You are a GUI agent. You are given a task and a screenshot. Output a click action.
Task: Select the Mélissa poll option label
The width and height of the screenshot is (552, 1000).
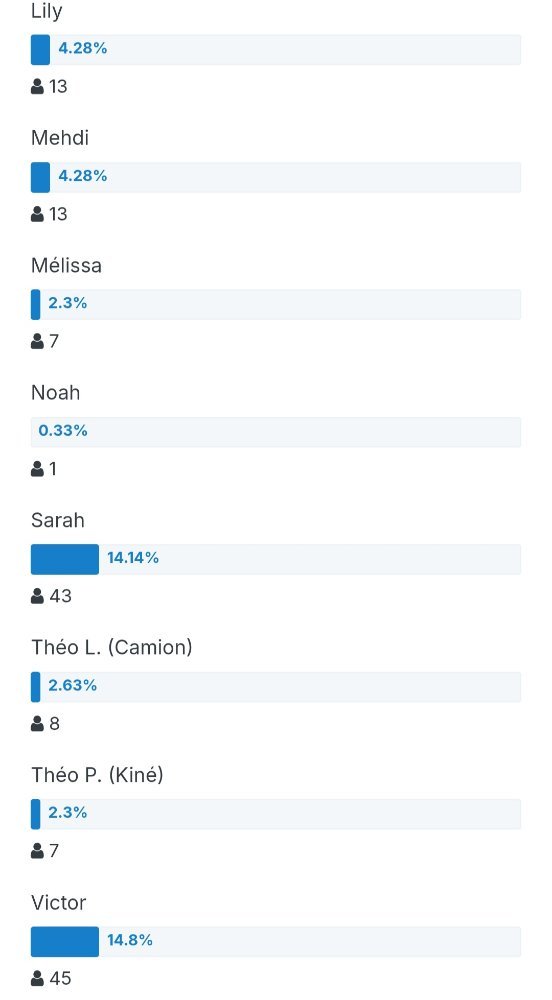click(x=66, y=265)
